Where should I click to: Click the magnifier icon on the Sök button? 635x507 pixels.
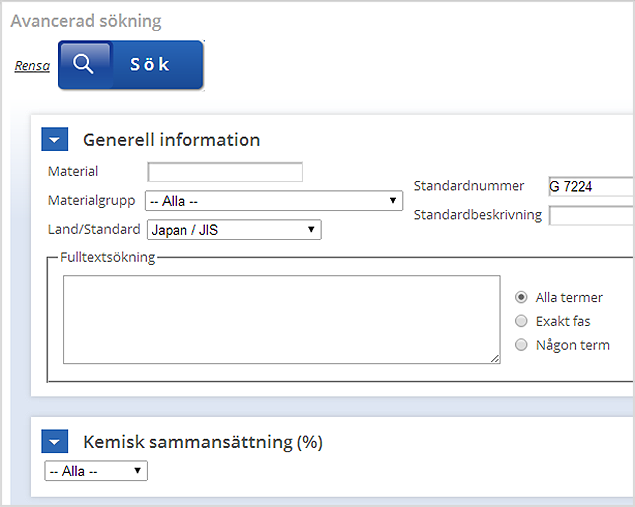(83, 64)
